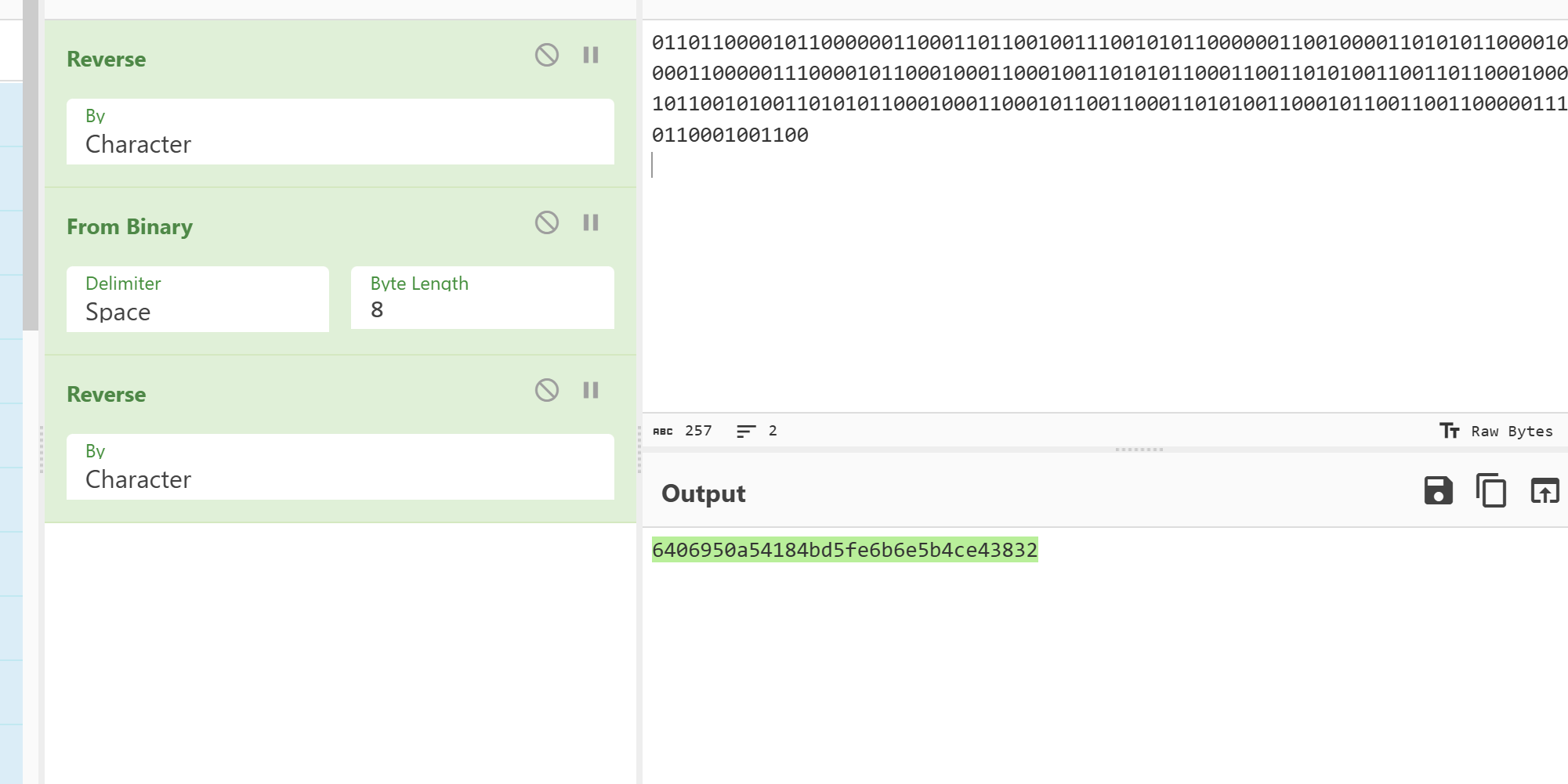Click the input line count indicator
This screenshot has width=1568, height=784.
757,431
